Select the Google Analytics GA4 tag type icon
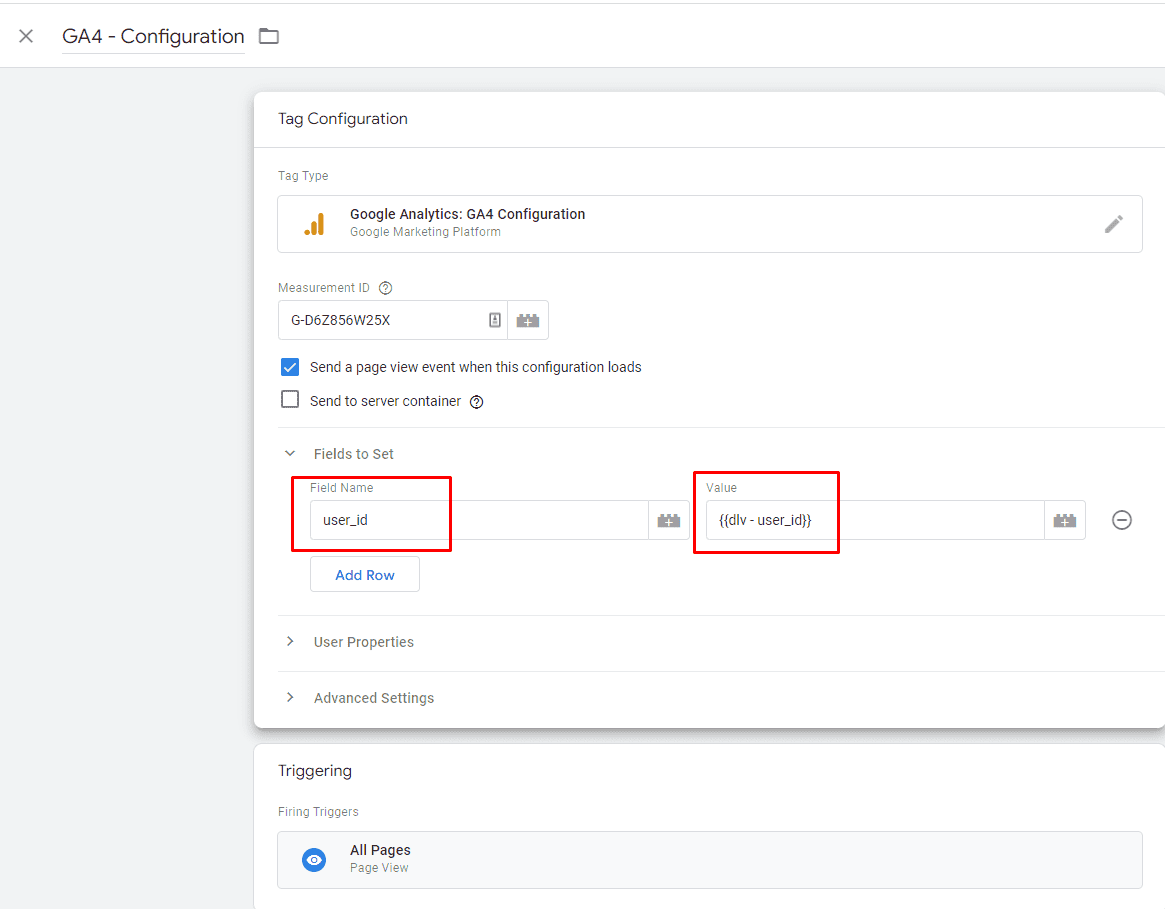1165x909 pixels. pos(316,222)
